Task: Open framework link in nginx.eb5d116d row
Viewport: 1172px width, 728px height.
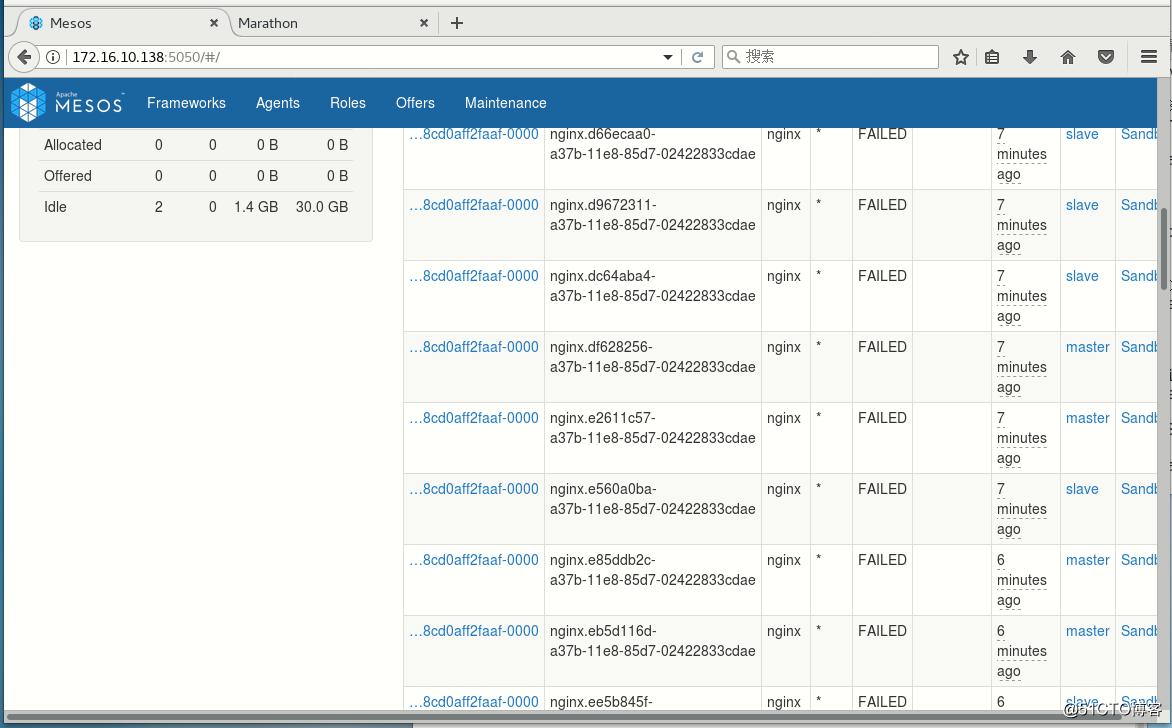Action: 474,631
